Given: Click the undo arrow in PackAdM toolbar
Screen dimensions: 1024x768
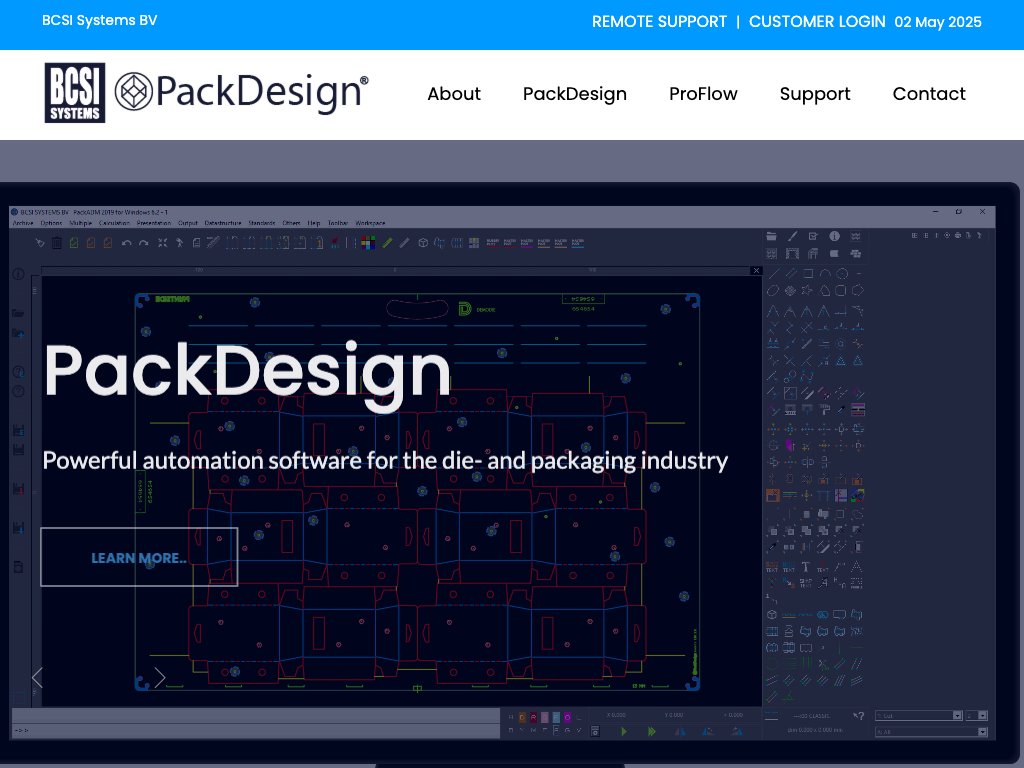Looking at the screenshot, I should click(x=126, y=242).
